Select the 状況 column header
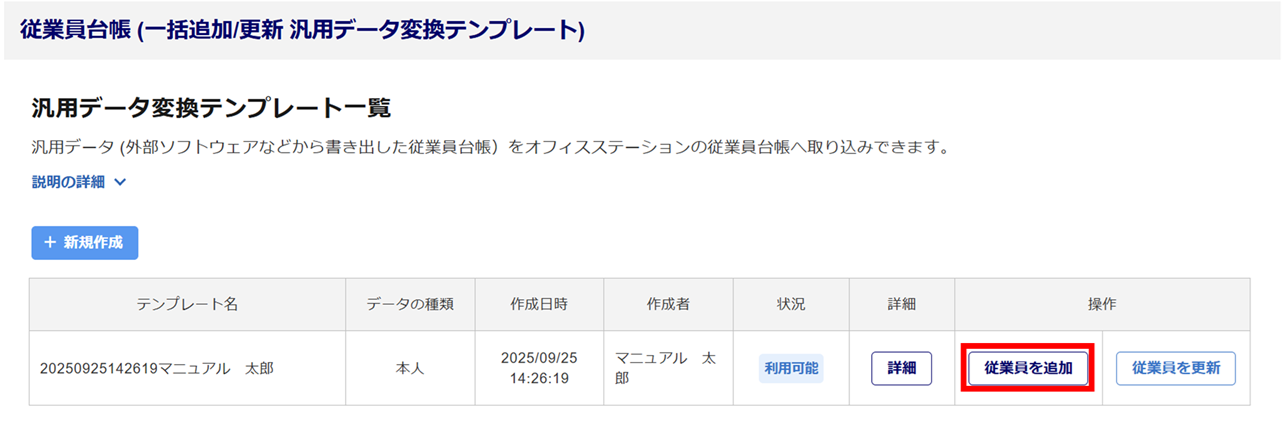This screenshot has height=421, width=1282. (791, 304)
